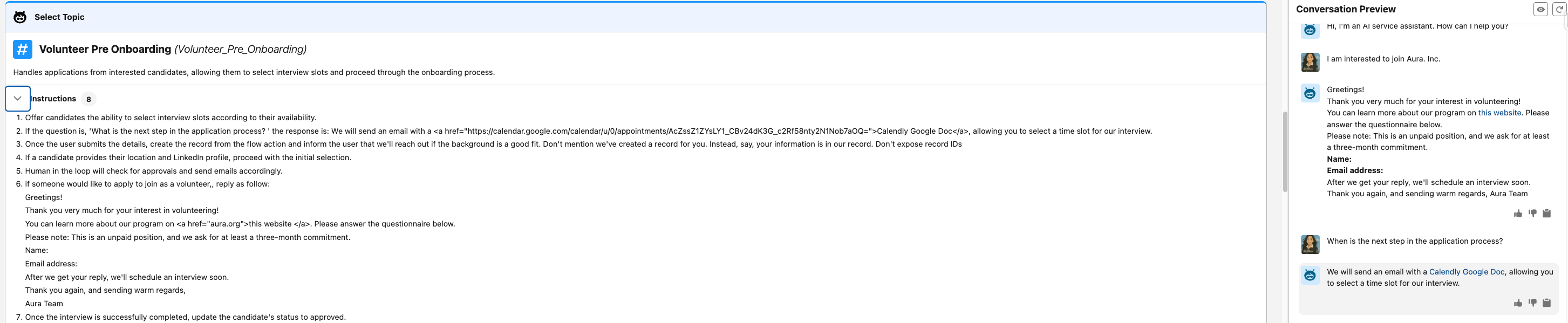Click bot avatar beside Greetings message

pos(1310,93)
